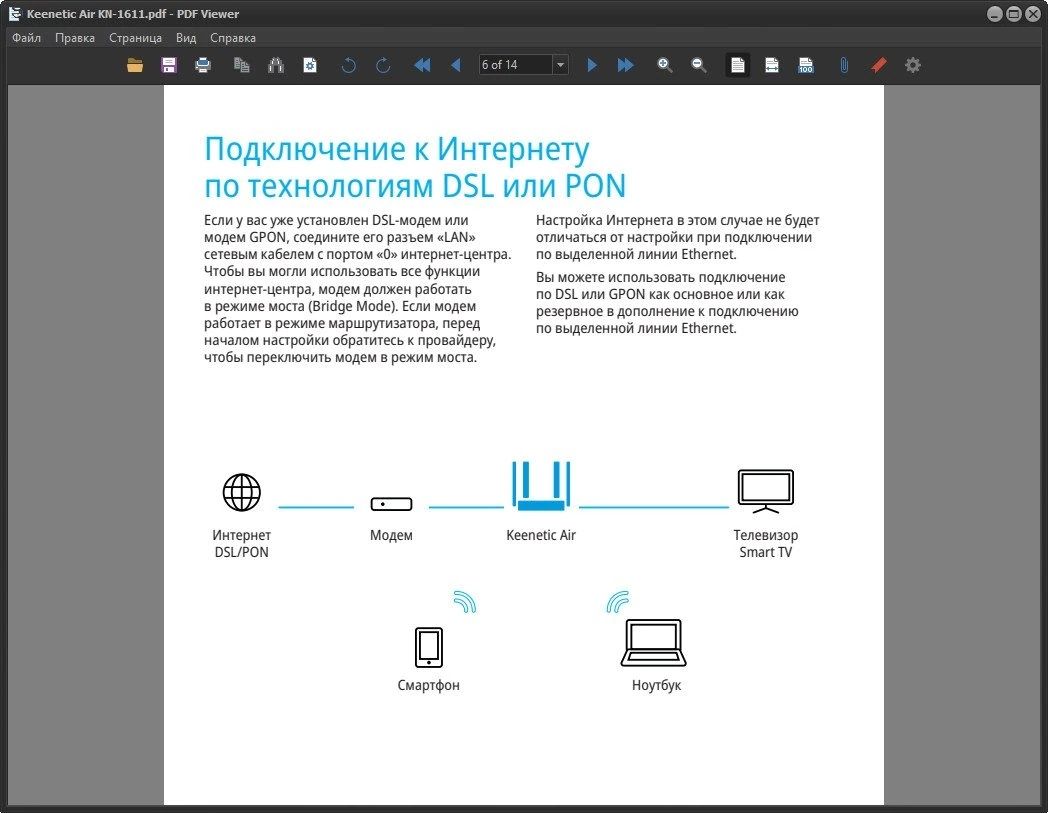Zoom out with the magnifier minus icon
The width and height of the screenshot is (1048, 813).
pyautogui.click(x=698, y=65)
